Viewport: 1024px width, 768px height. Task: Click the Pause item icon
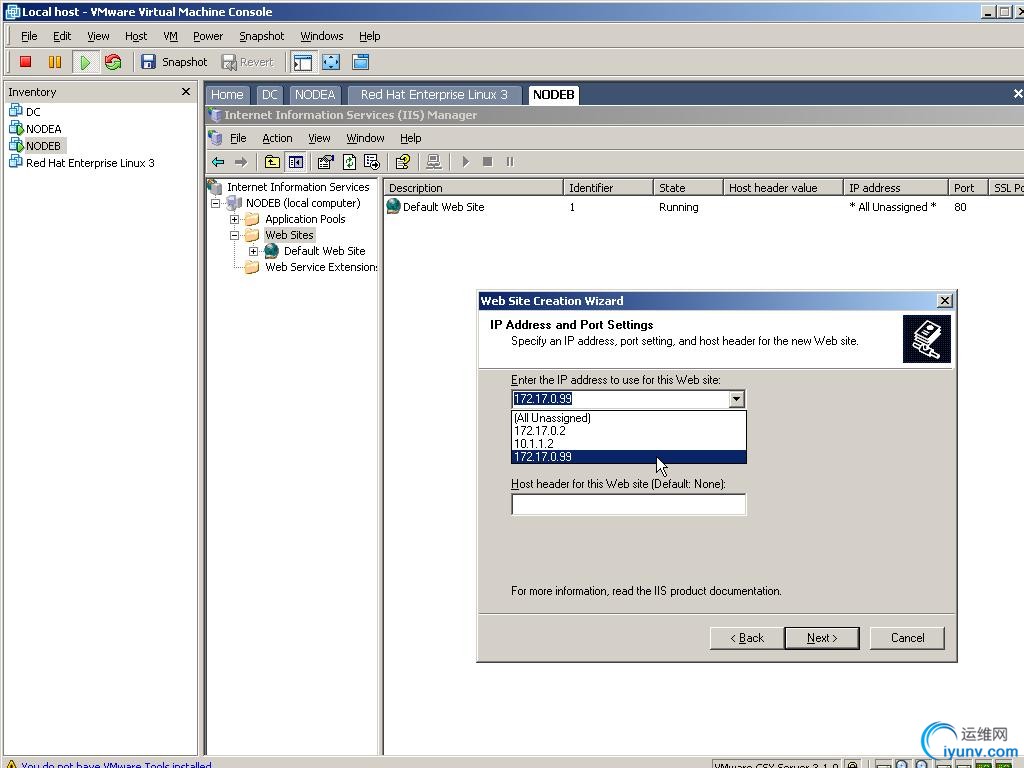510,161
